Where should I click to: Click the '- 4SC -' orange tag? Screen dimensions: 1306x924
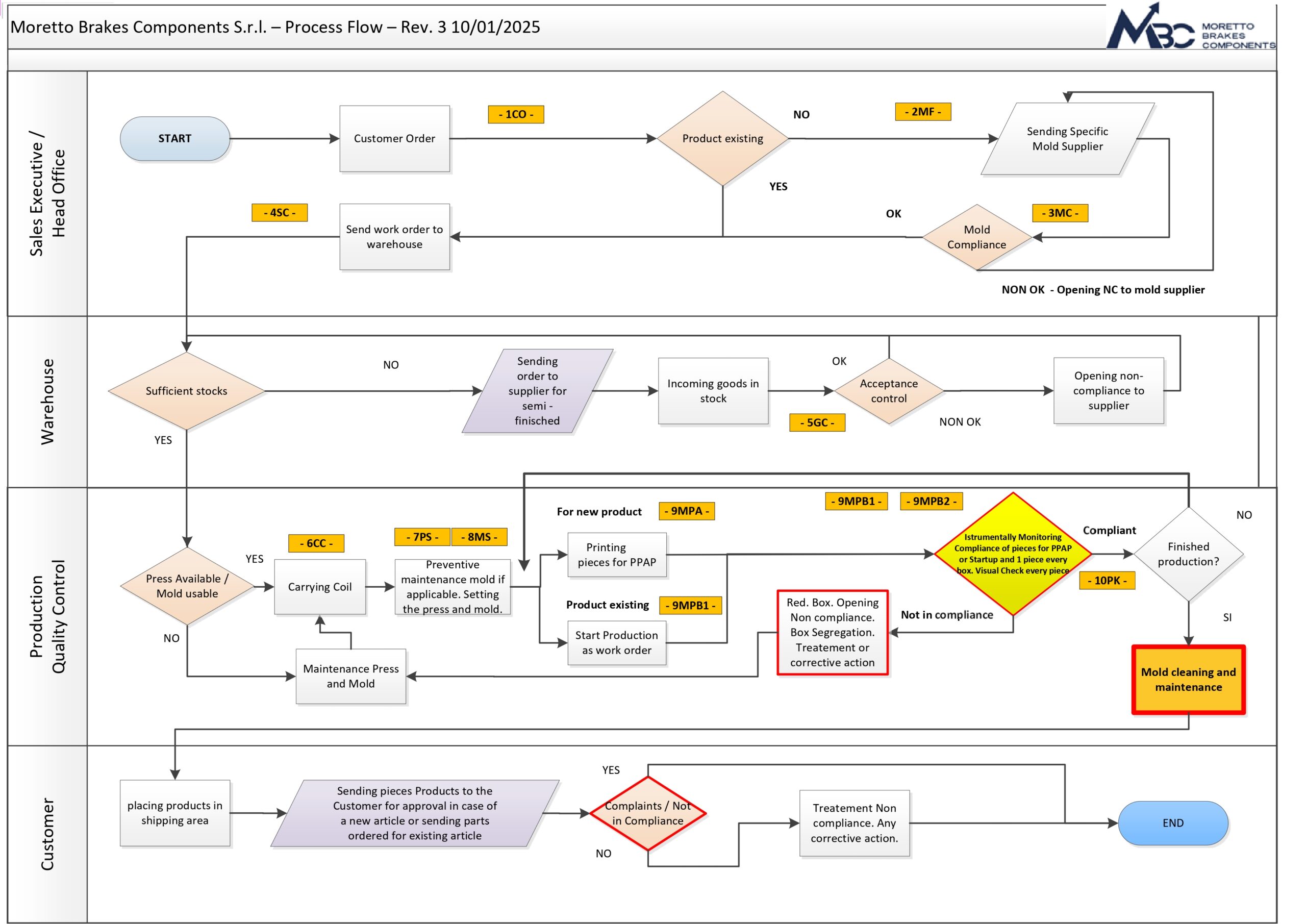(279, 212)
